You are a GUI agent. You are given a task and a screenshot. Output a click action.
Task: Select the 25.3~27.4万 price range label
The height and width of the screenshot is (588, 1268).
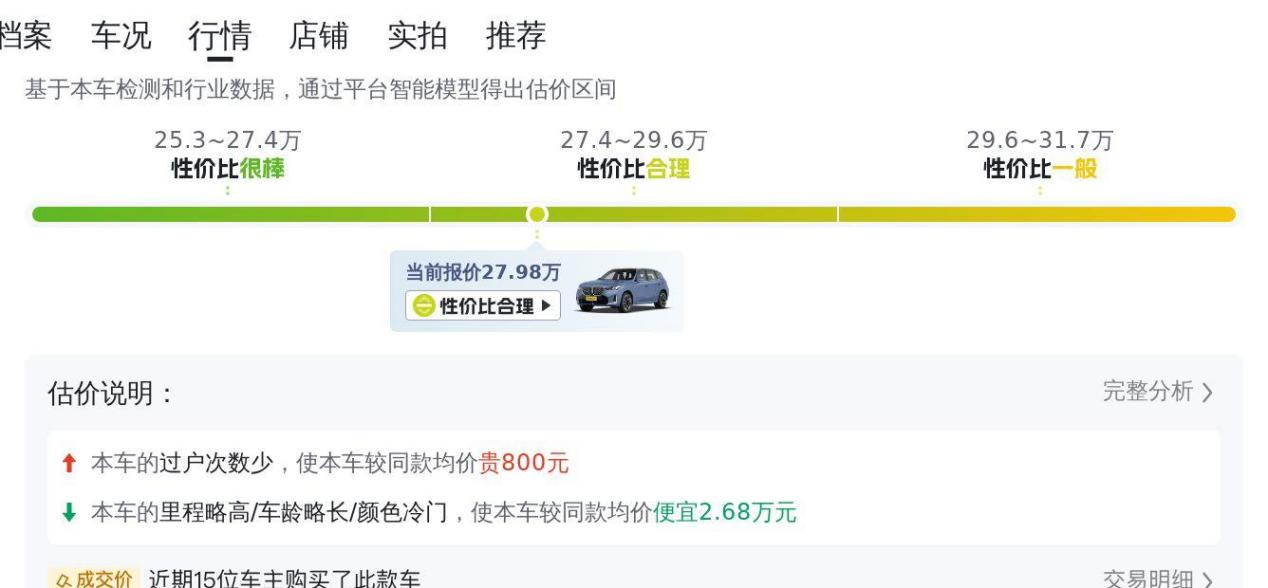point(227,141)
